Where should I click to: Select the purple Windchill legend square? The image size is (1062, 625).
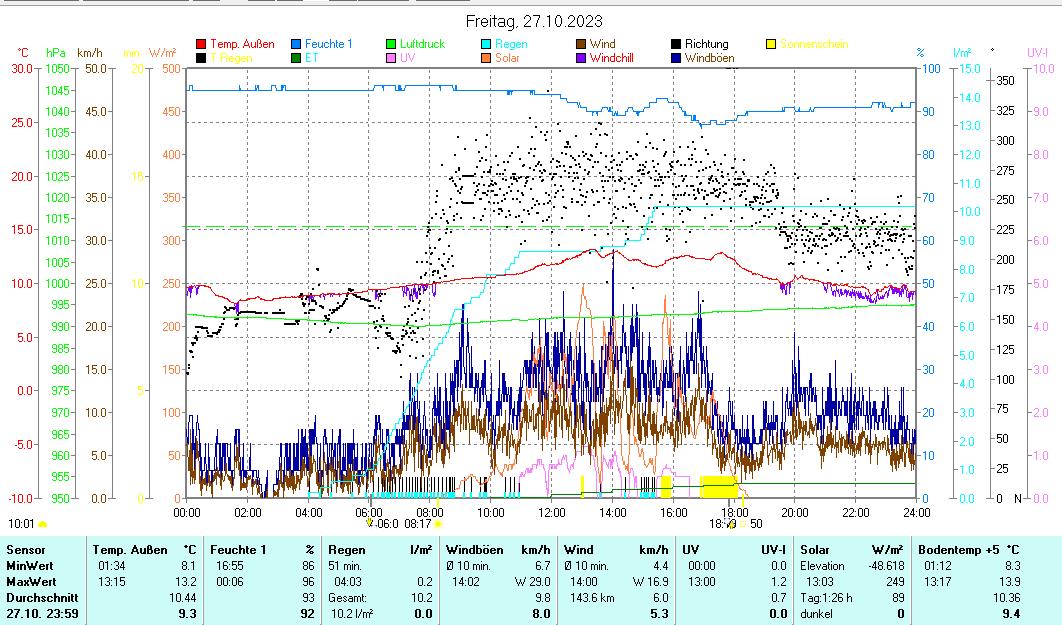click(581, 58)
